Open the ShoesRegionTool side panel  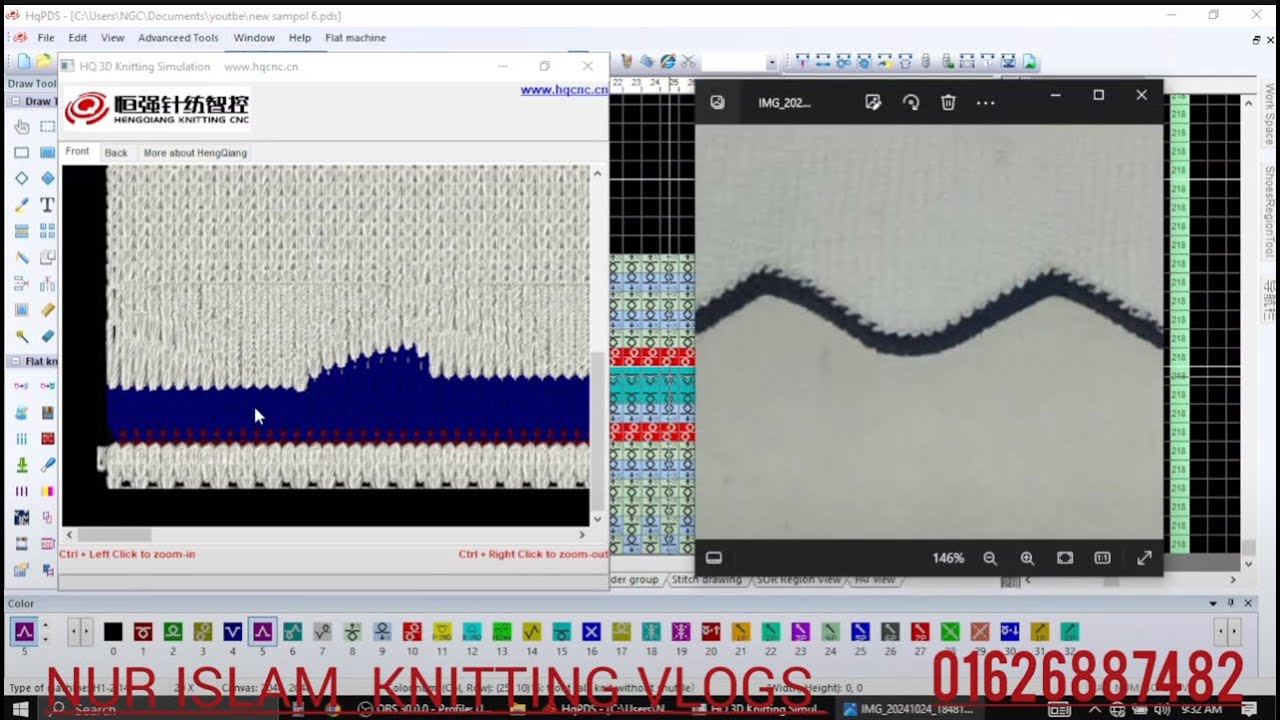[x=1270, y=212]
